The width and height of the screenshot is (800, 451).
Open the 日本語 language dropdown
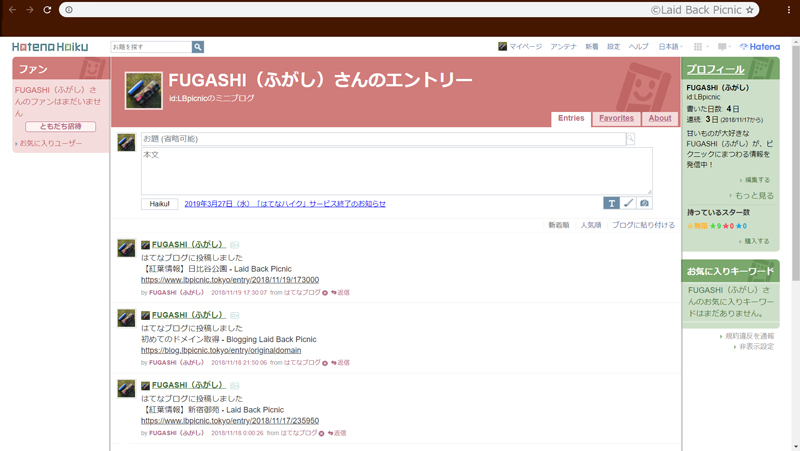click(x=670, y=46)
